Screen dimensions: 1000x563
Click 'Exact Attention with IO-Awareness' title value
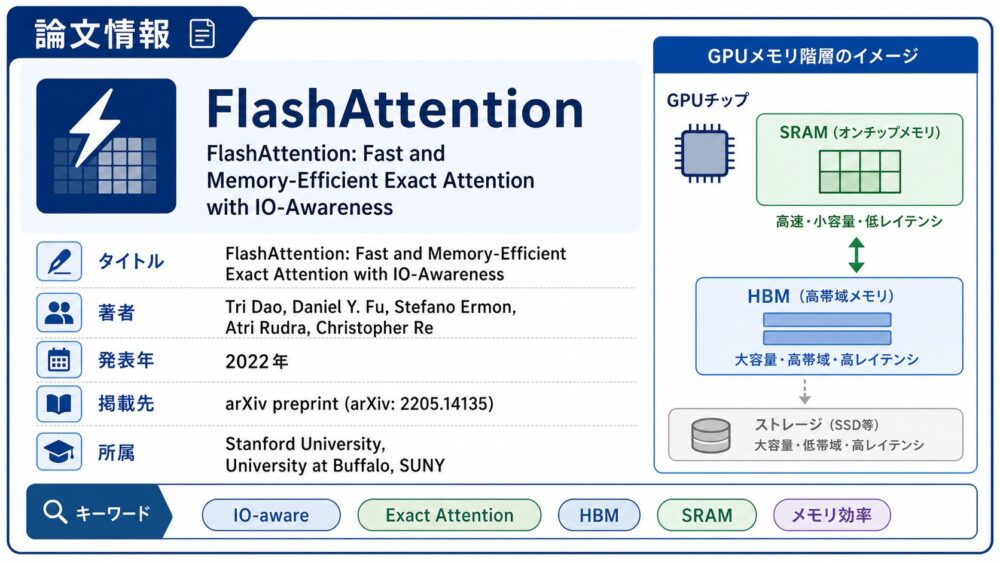pyautogui.click(x=365, y=275)
